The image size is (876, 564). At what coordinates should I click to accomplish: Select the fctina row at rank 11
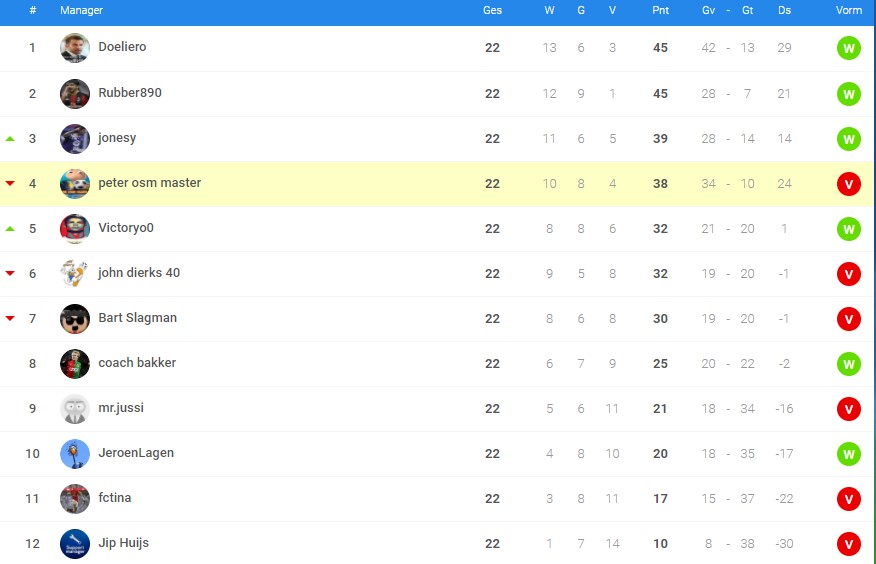tap(438, 499)
